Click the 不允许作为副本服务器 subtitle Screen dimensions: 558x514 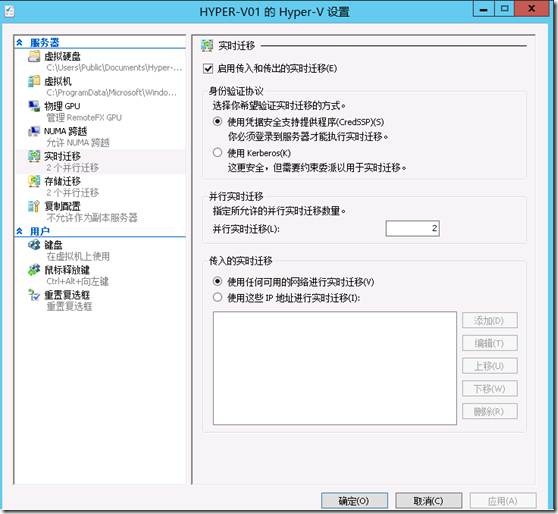tap(92, 217)
